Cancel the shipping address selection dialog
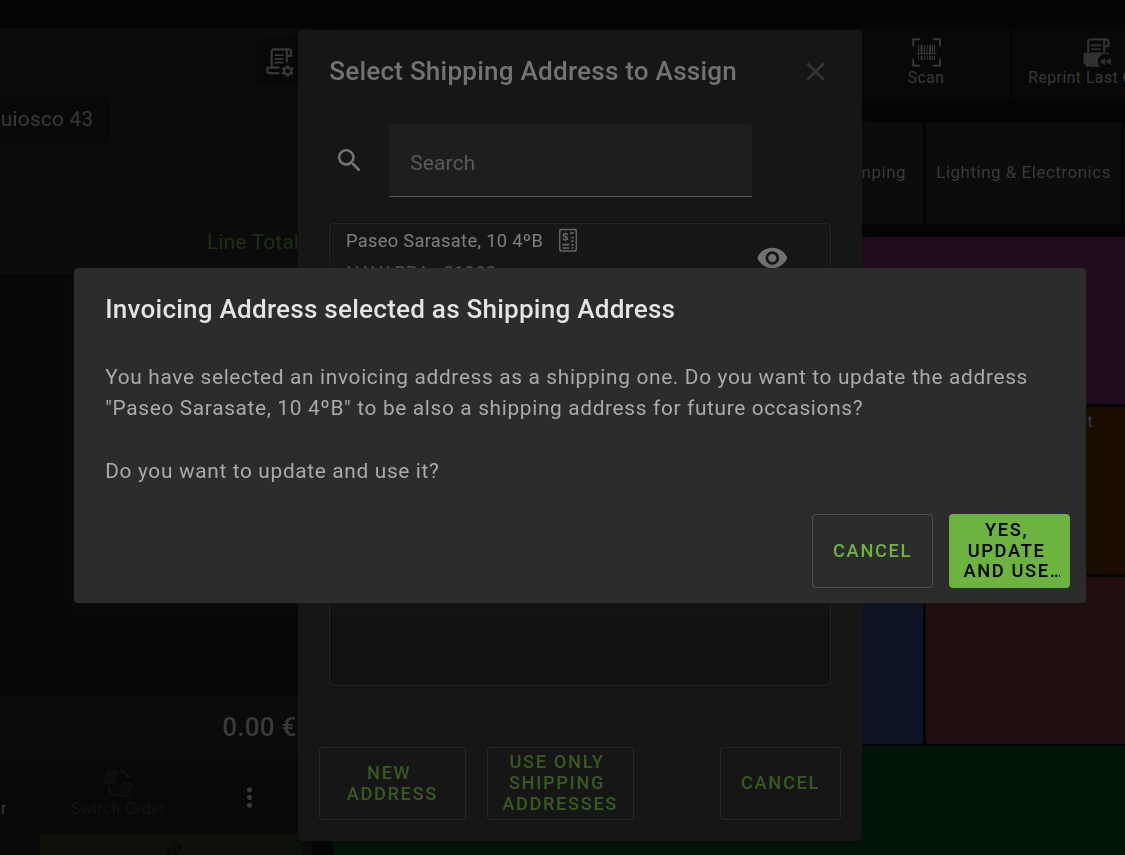 [780, 783]
